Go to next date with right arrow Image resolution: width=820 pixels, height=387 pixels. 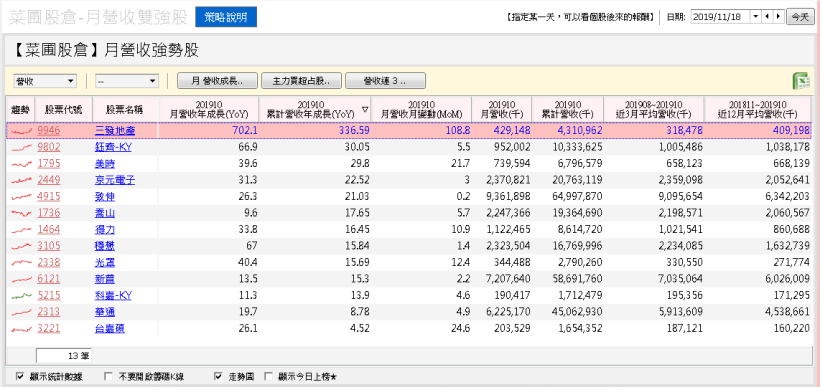(x=779, y=17)
